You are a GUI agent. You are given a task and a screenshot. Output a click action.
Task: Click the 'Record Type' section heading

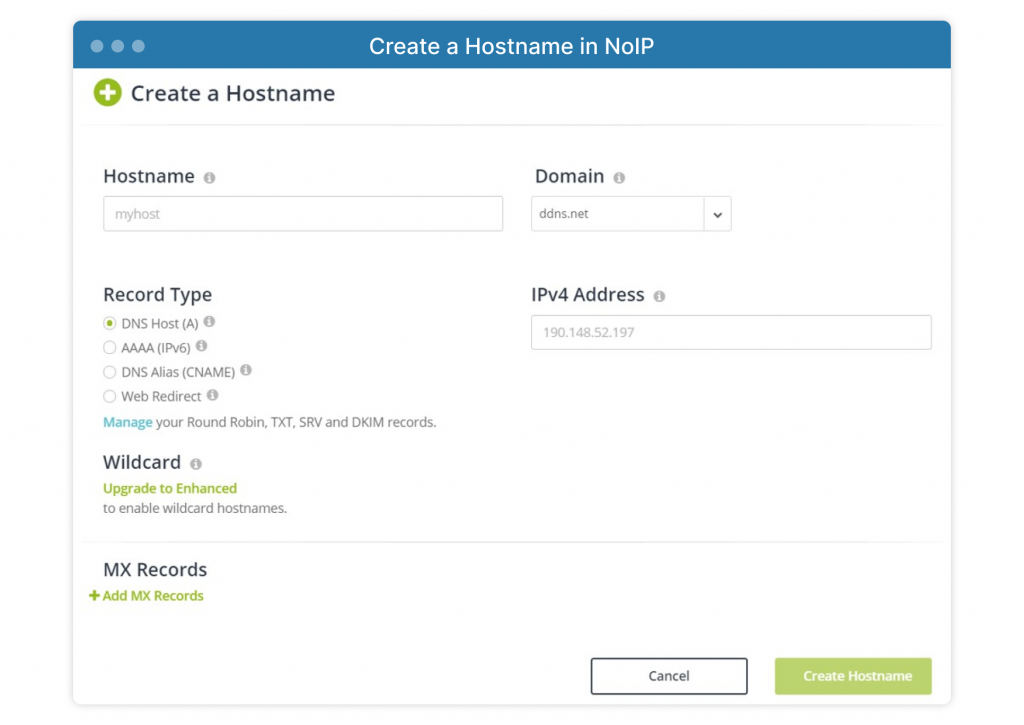157,295
